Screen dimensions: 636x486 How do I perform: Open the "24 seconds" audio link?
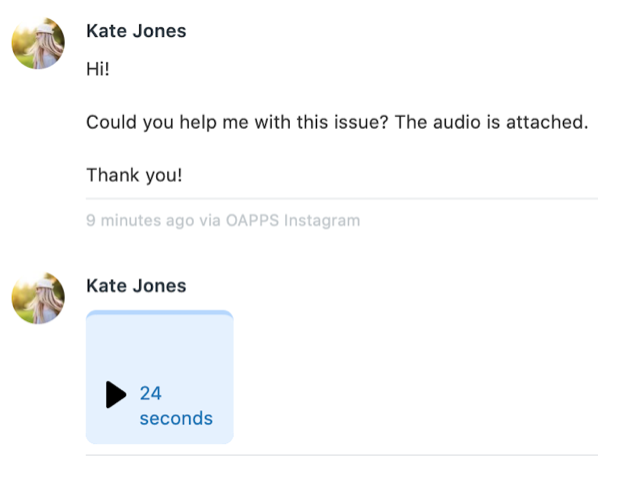point(176,406)
